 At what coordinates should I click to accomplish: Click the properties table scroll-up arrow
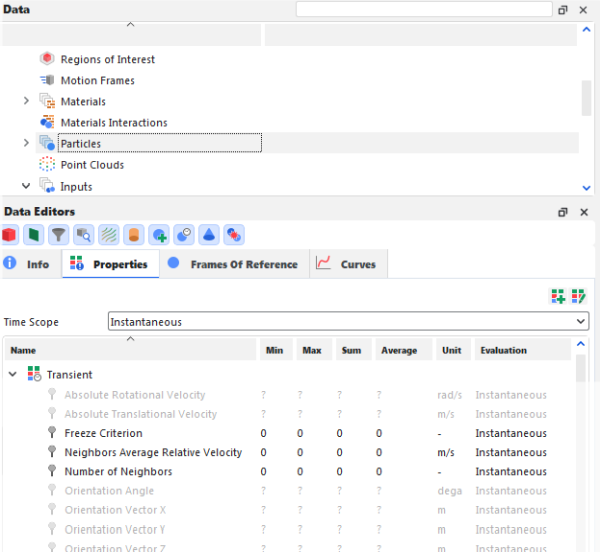click(x=580, y=344)
